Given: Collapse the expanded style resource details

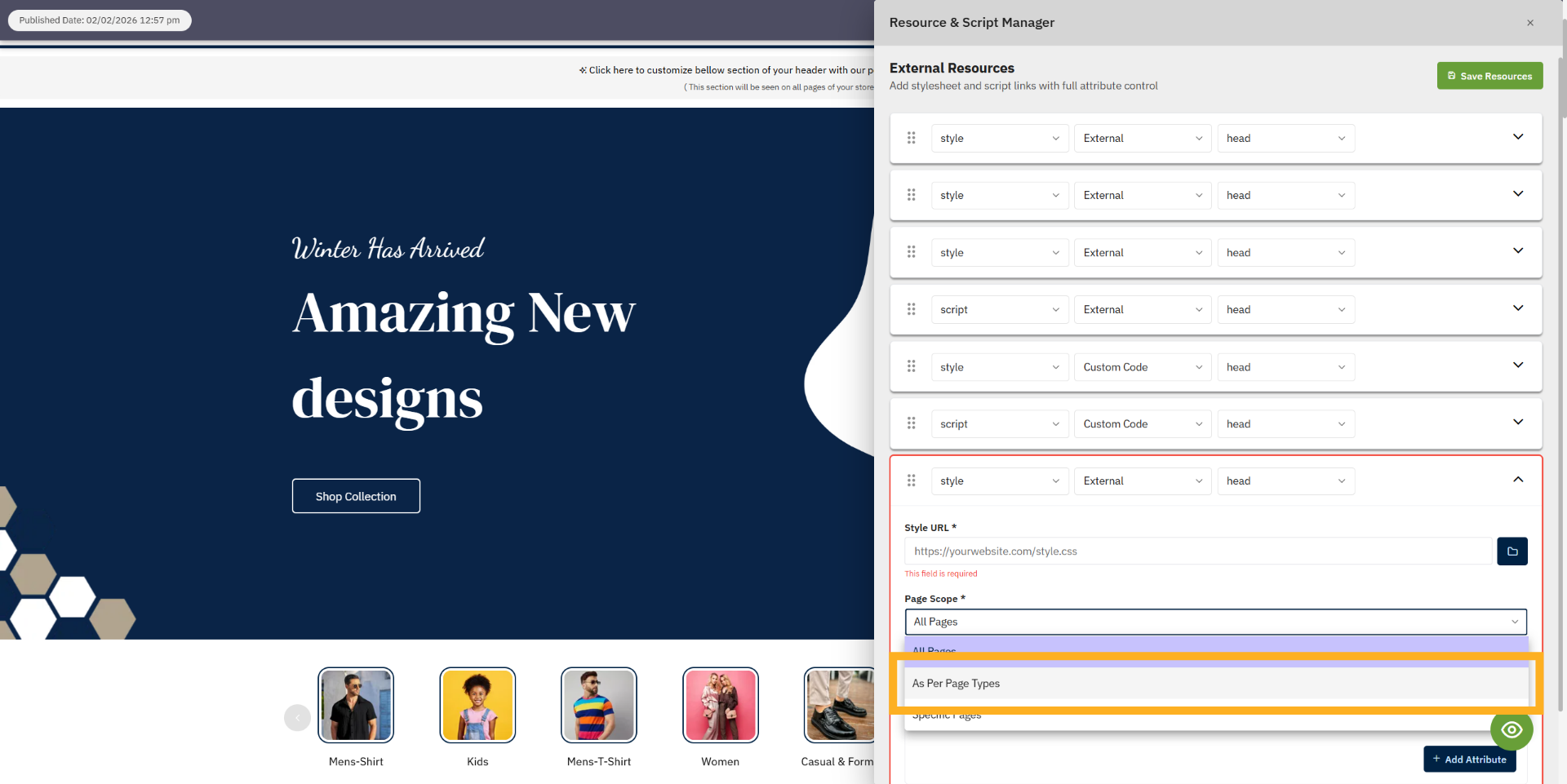Looking at the screenshot, I should click(x=1518, y=480).
